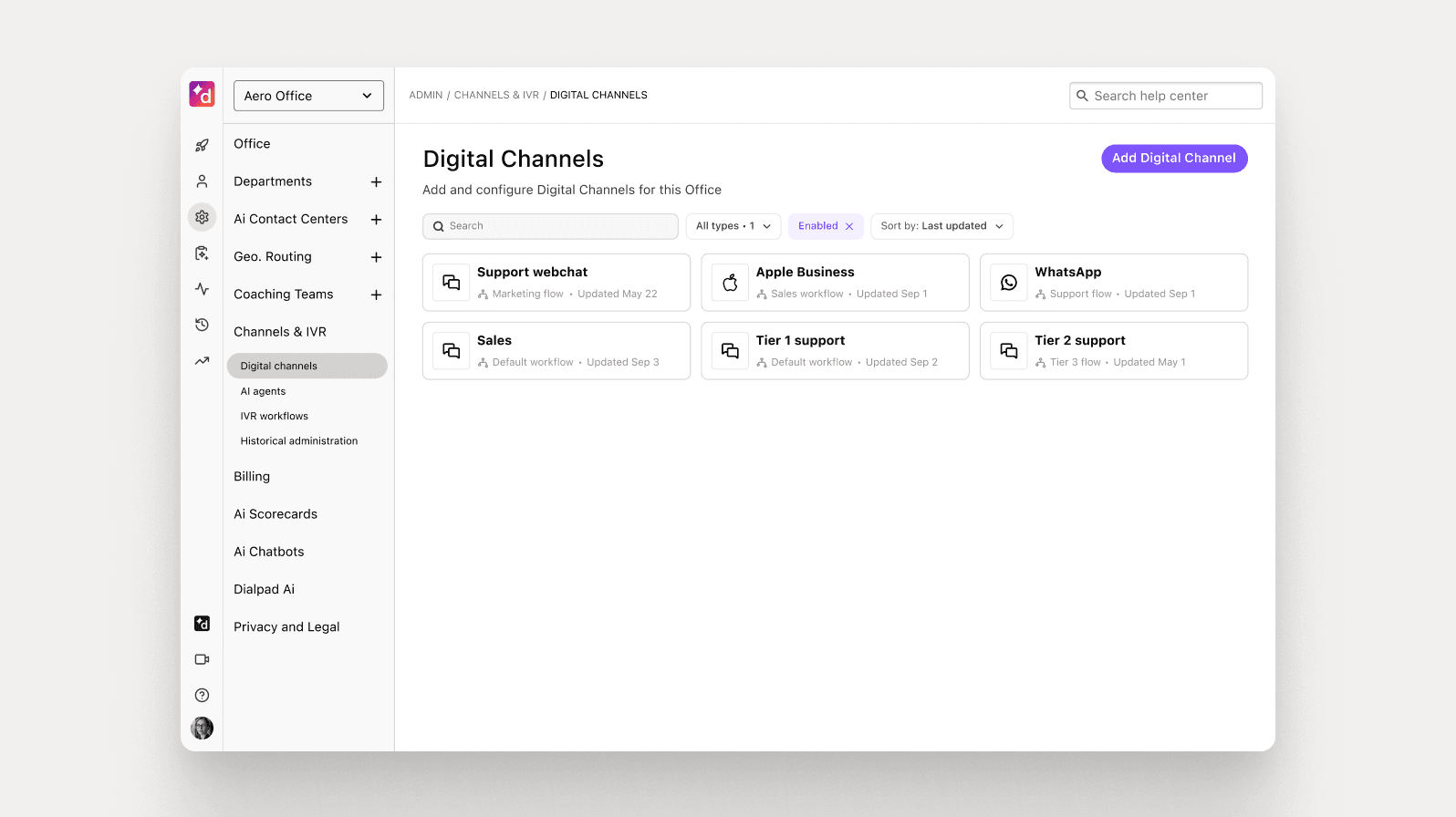
Task: Click the video camera sidebar icon
Action: [202, 659]
